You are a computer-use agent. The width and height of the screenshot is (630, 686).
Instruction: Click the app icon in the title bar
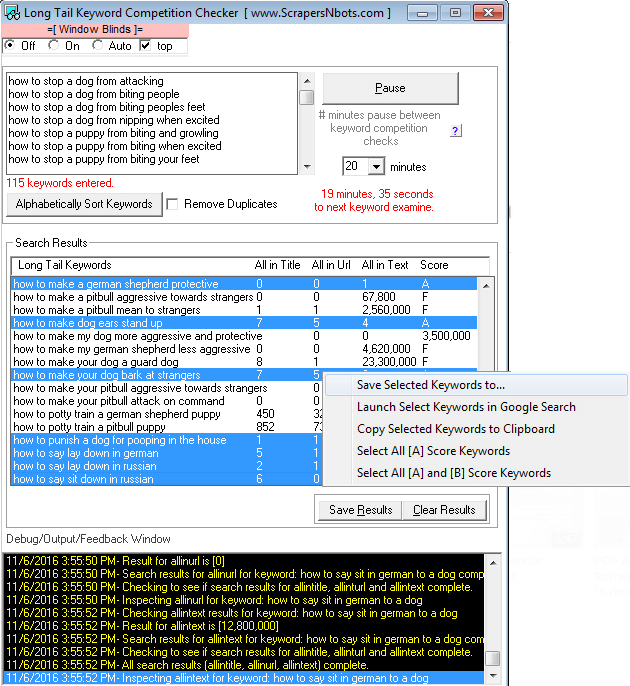tap(12, 13)
